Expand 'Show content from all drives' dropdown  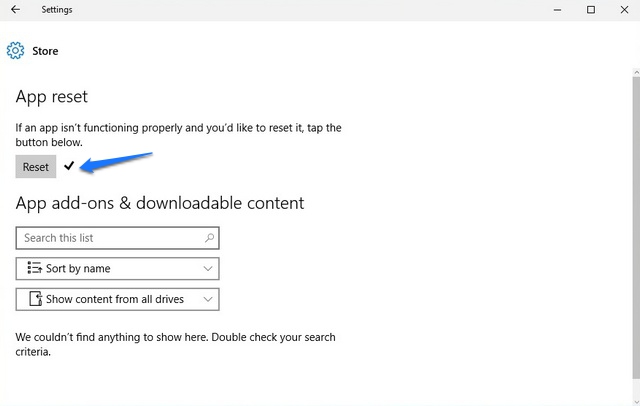[118, 299]
